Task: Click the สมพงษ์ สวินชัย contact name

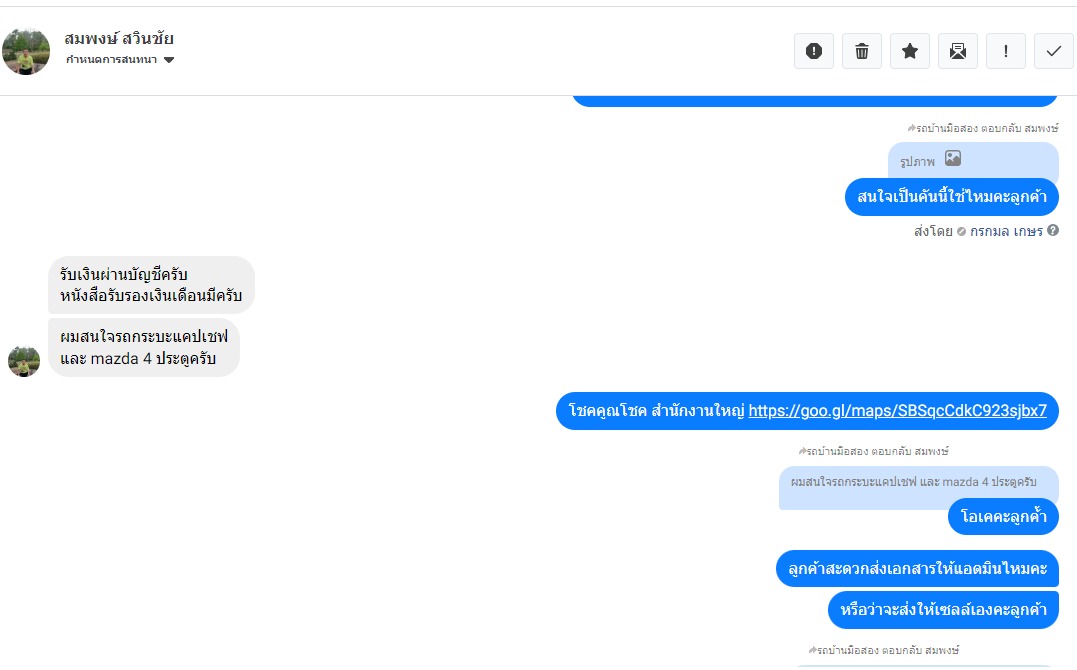Action: (119, 39)
